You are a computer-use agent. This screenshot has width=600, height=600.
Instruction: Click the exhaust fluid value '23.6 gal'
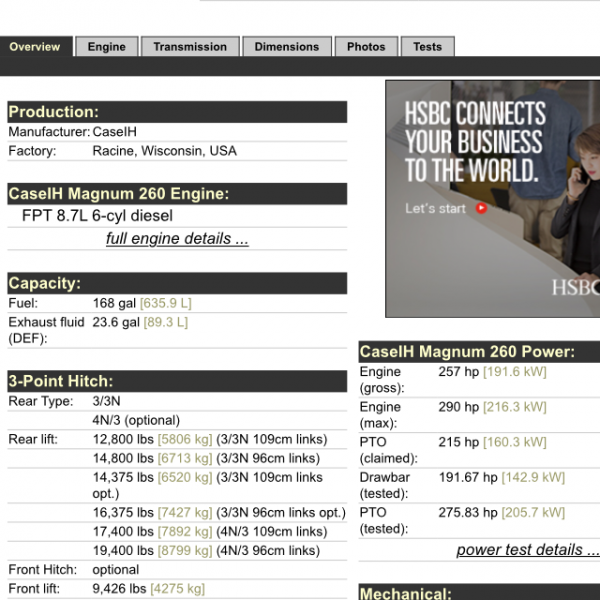click(x=116, y=323)
